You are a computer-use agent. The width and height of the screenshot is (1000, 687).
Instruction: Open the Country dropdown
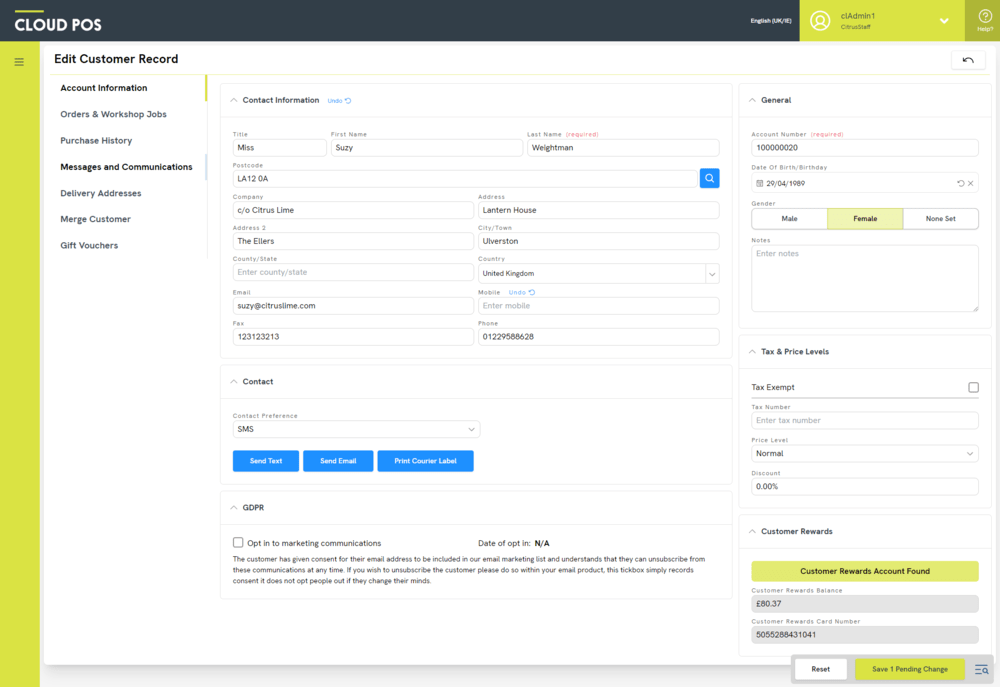pyautogui.click(x=712, y=274)
